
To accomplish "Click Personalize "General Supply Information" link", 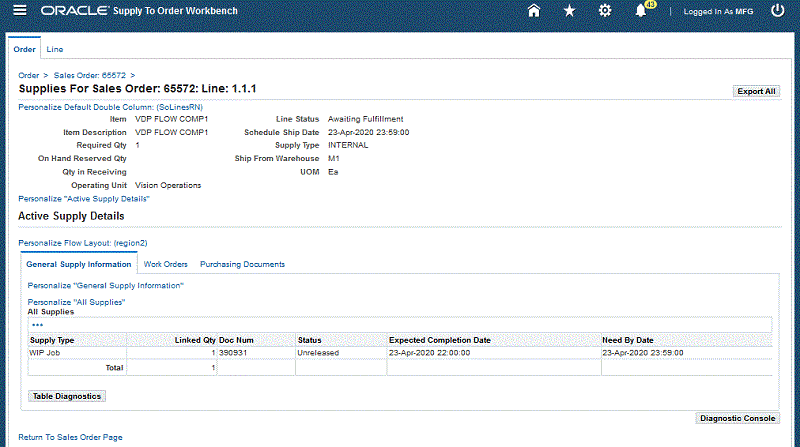I will click(106, 286).
